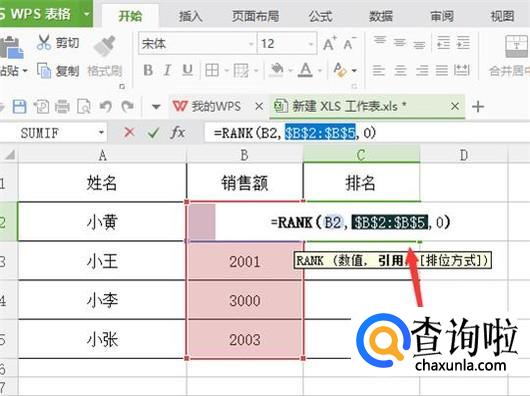Open the fx insert function dialog
Viewport: 530px width, 396px height.
tap(178, 132)
